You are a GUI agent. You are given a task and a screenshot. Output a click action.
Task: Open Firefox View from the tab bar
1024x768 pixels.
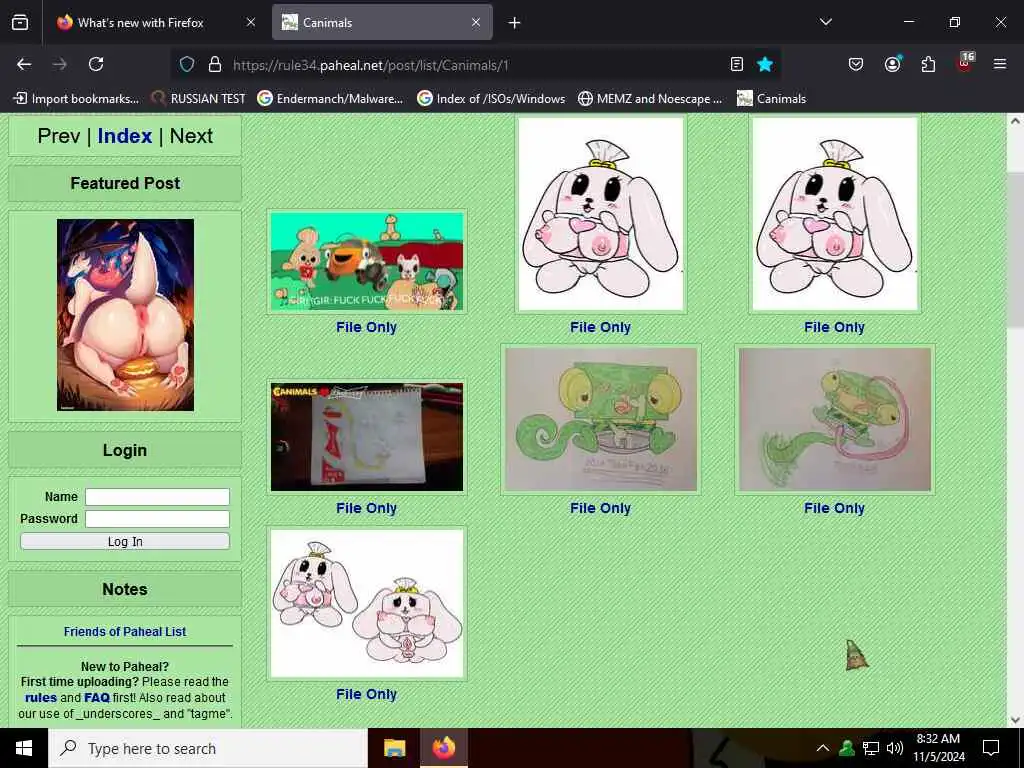pyautogui.click(x=20, y=23)
